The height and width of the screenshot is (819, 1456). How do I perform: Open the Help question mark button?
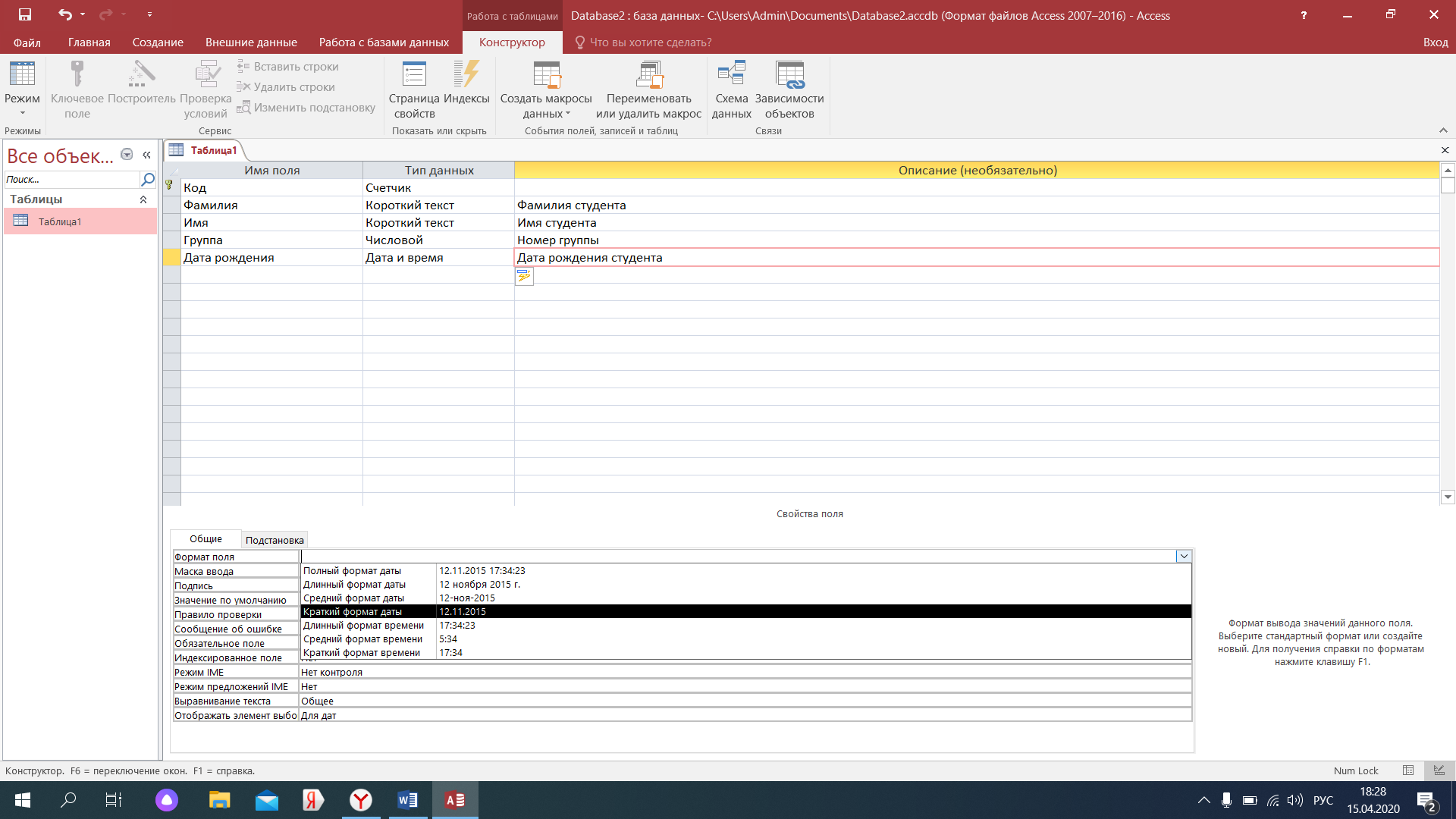tap(1304, 15)
